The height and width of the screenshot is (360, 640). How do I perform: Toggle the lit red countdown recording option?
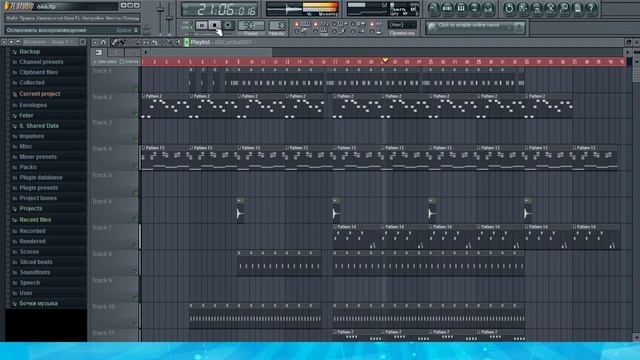tap(315, 24)
